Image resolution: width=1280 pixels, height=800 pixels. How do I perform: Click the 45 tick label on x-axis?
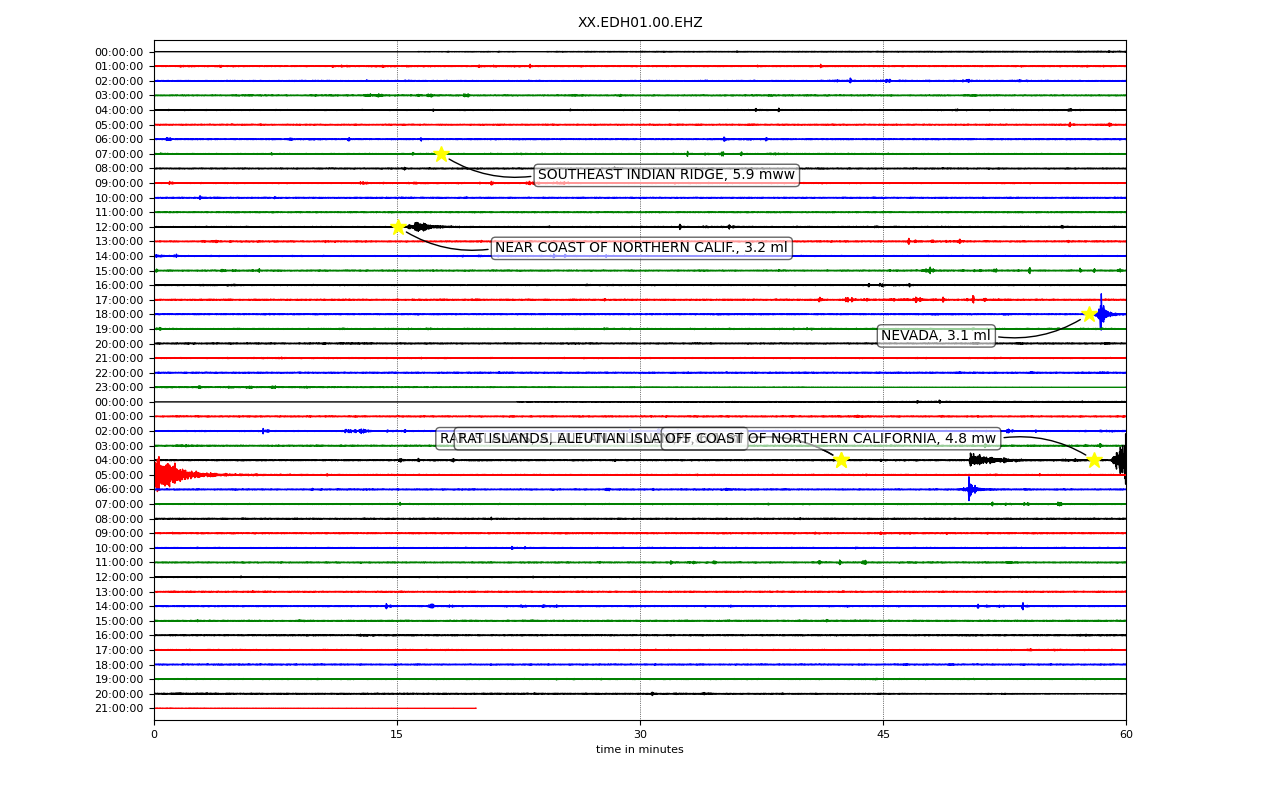[883, 735]
